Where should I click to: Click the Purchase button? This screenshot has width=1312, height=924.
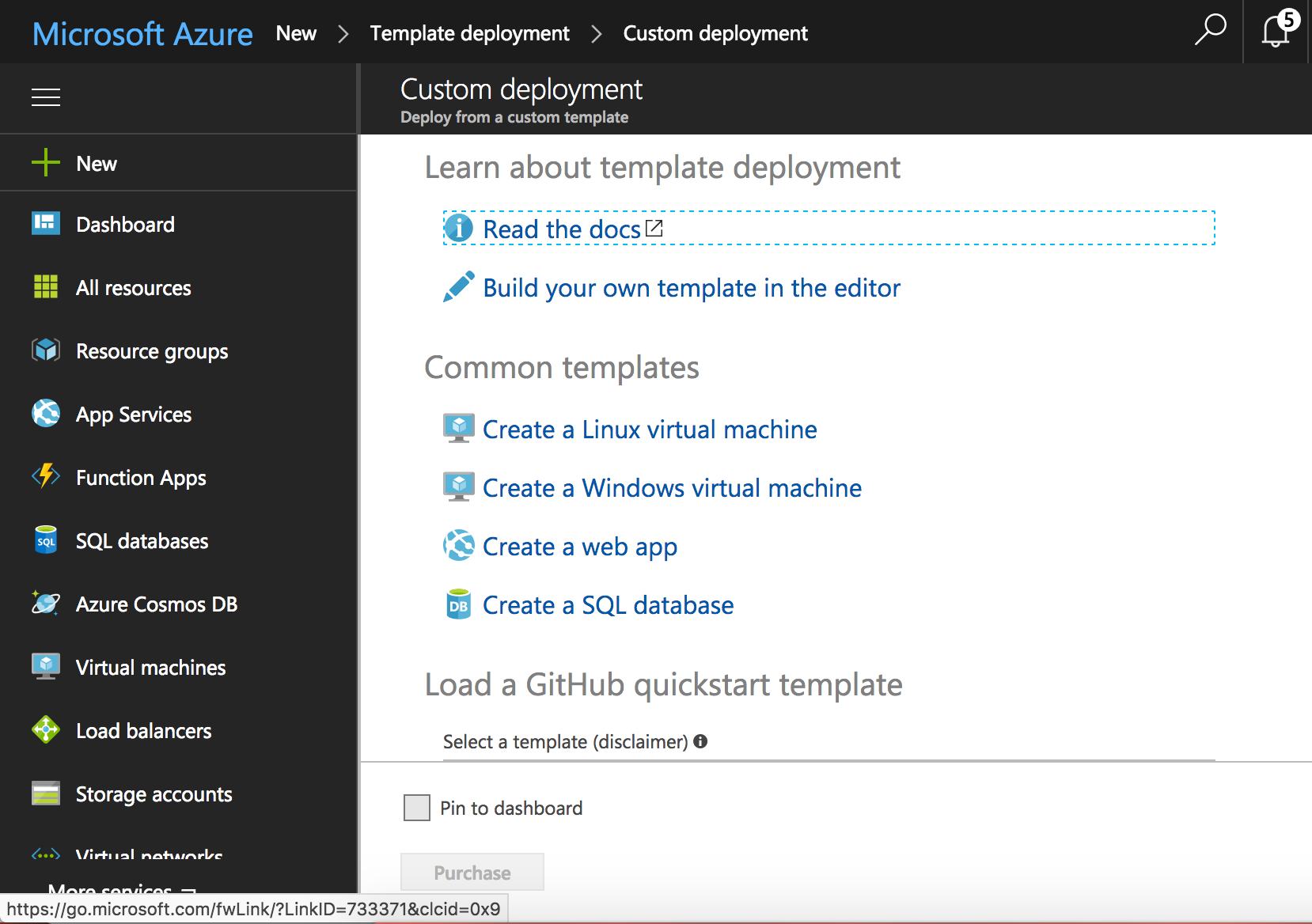point(472,872)
